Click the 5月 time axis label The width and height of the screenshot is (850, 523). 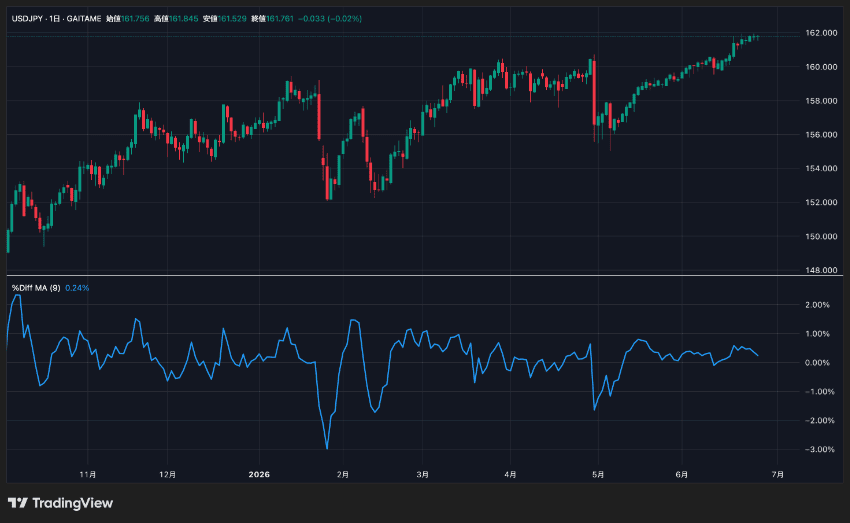(x=598, y=475)
